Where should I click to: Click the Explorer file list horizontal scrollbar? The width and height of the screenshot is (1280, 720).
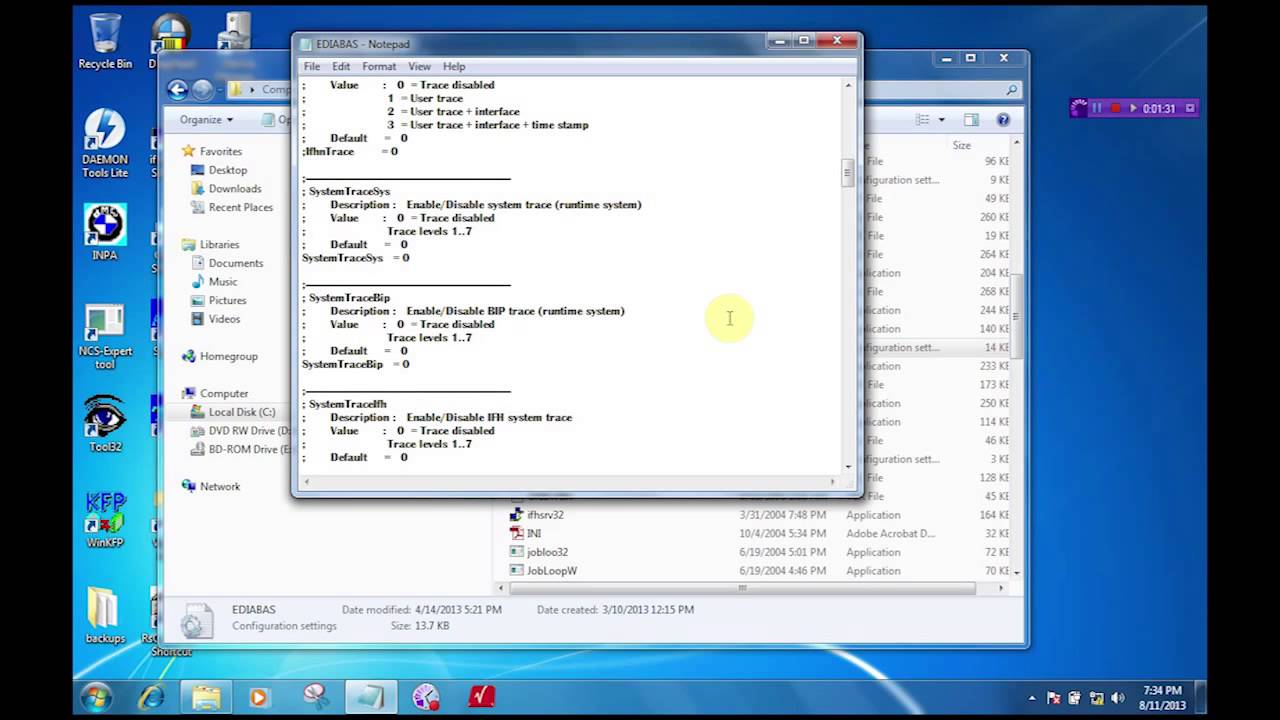tap(742, 588)
